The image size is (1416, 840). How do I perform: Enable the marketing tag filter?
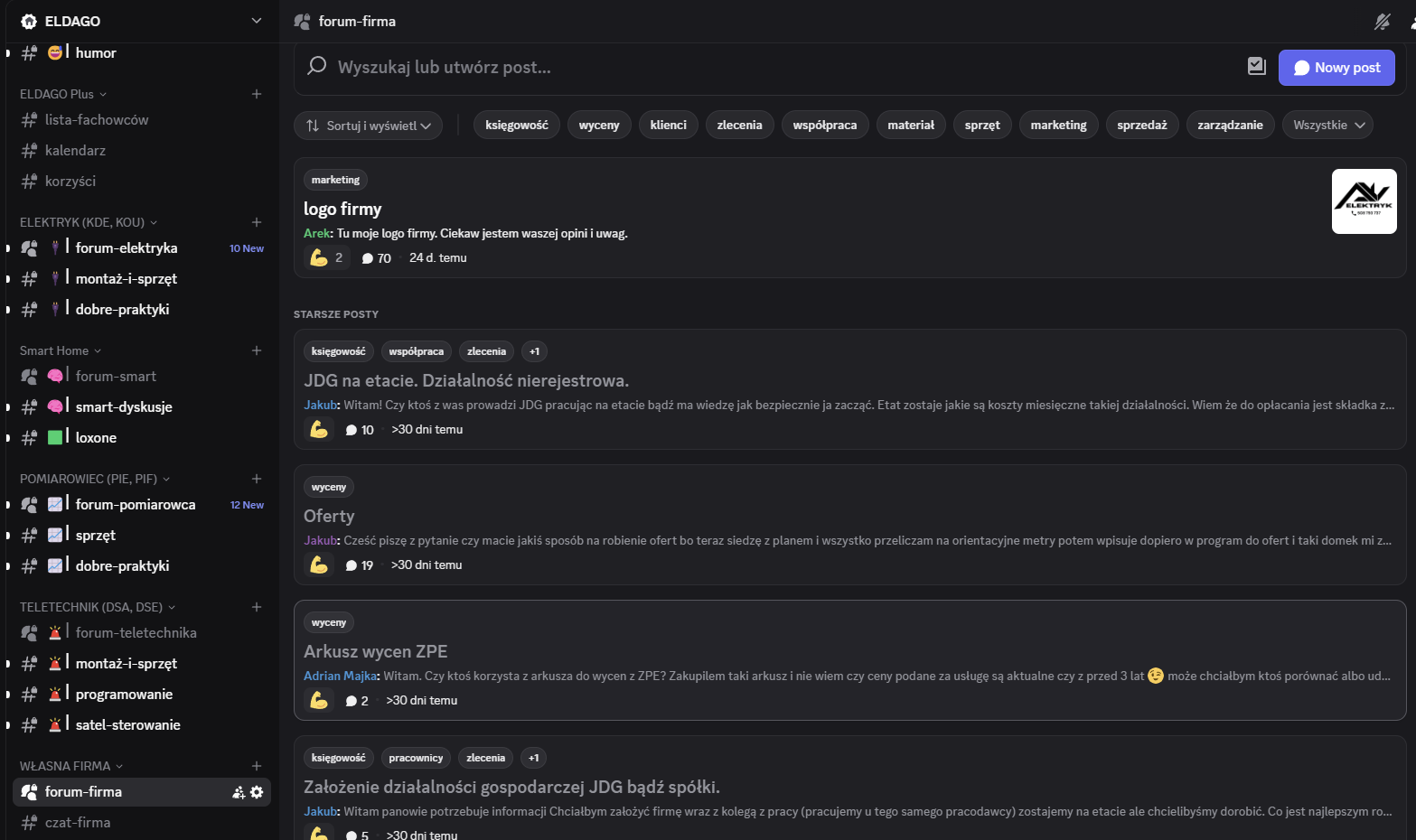(x=1058, y=126)
